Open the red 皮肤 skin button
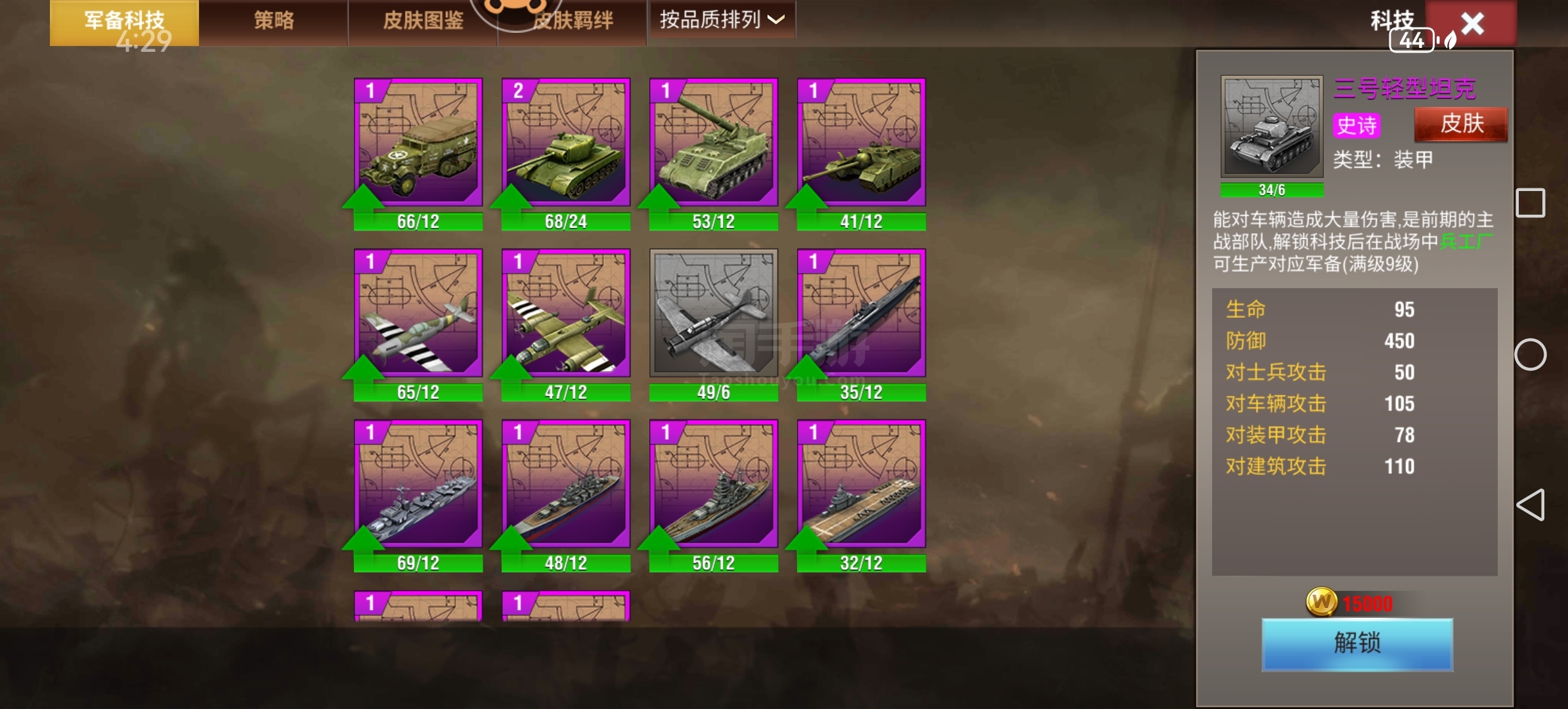Image resolution: width=1568 pixels, height=709 pixels. [1461, 124]
